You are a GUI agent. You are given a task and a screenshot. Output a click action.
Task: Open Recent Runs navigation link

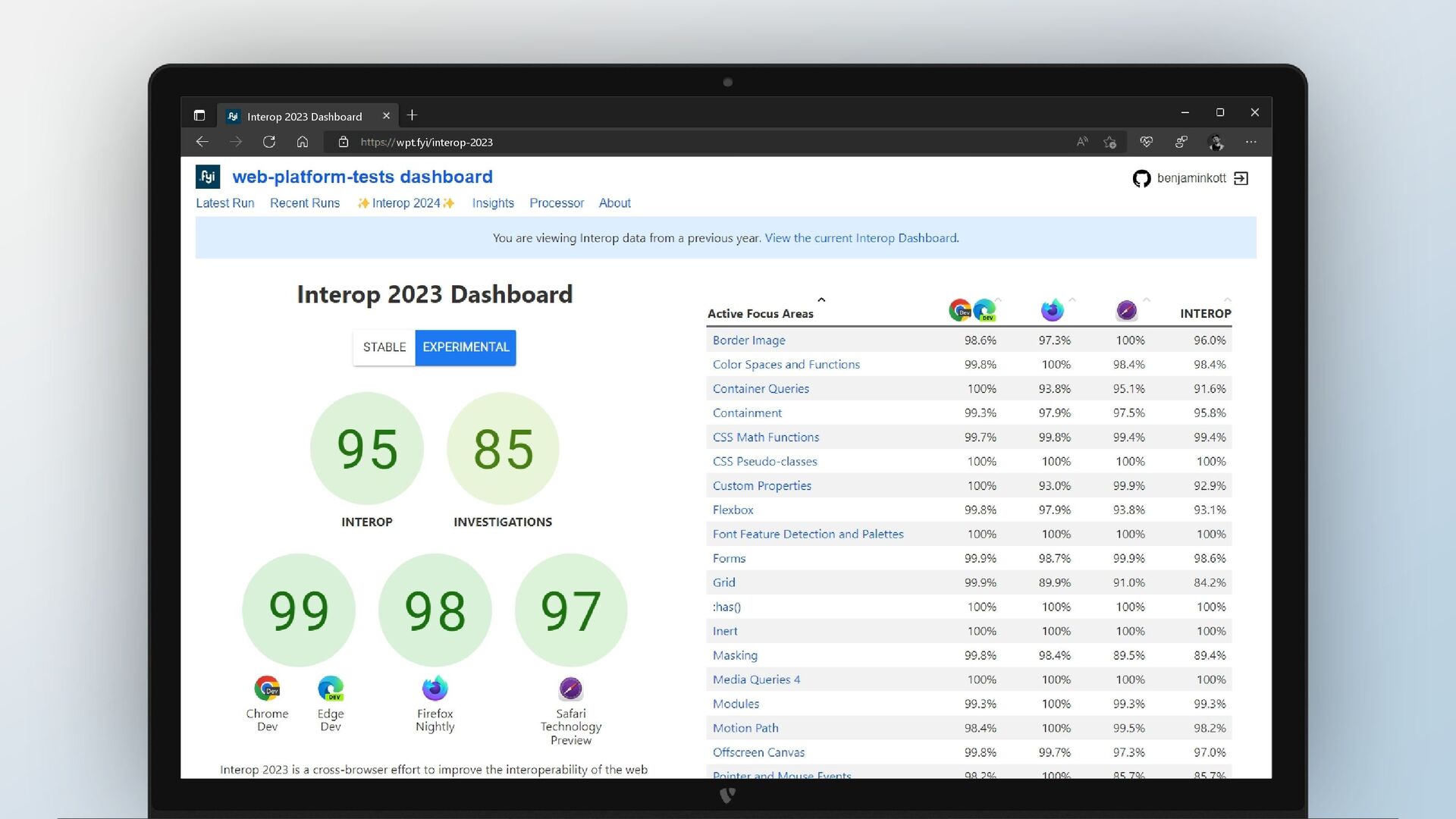(305, 203)
